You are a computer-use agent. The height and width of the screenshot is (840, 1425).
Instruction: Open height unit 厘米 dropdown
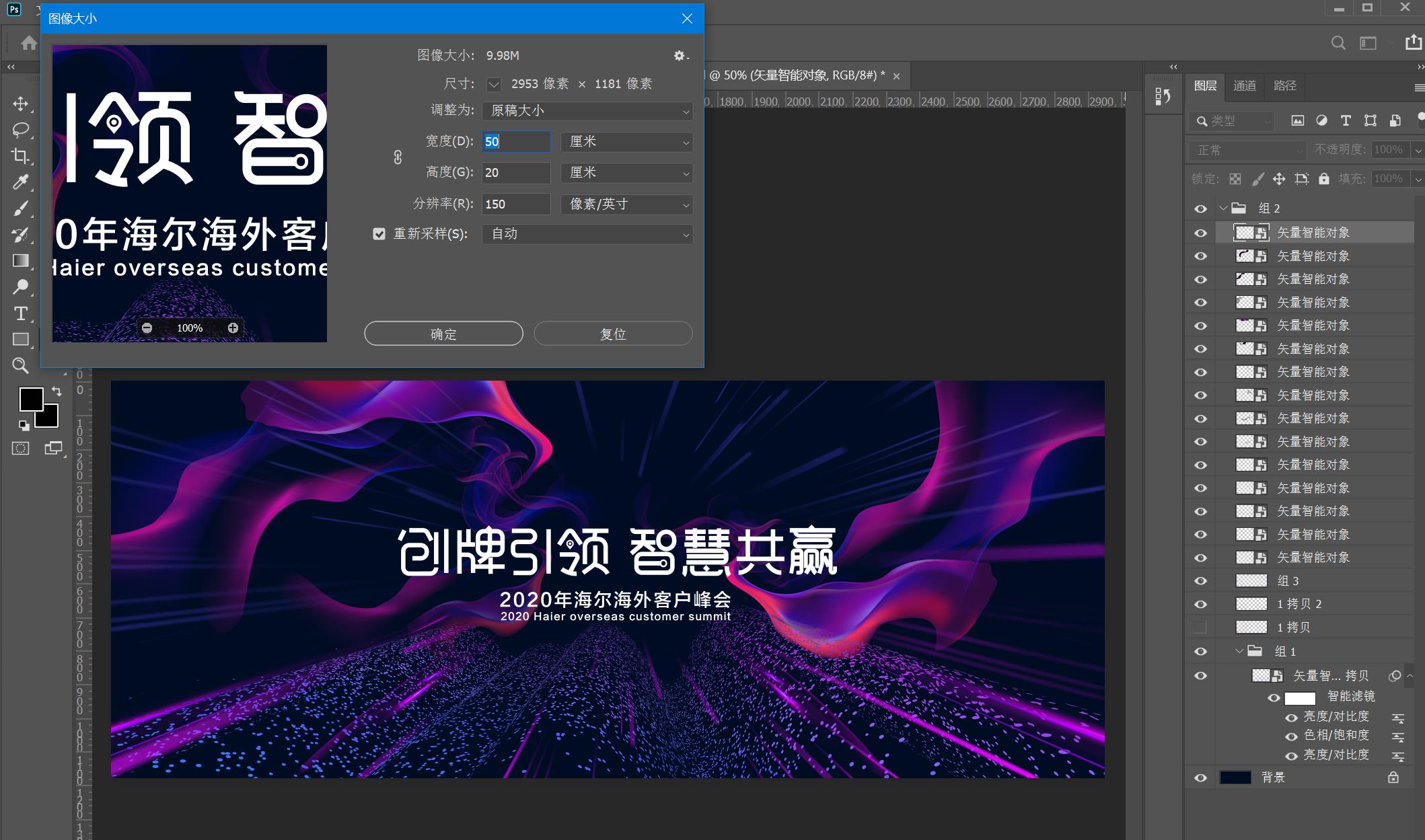coord(626,173)
